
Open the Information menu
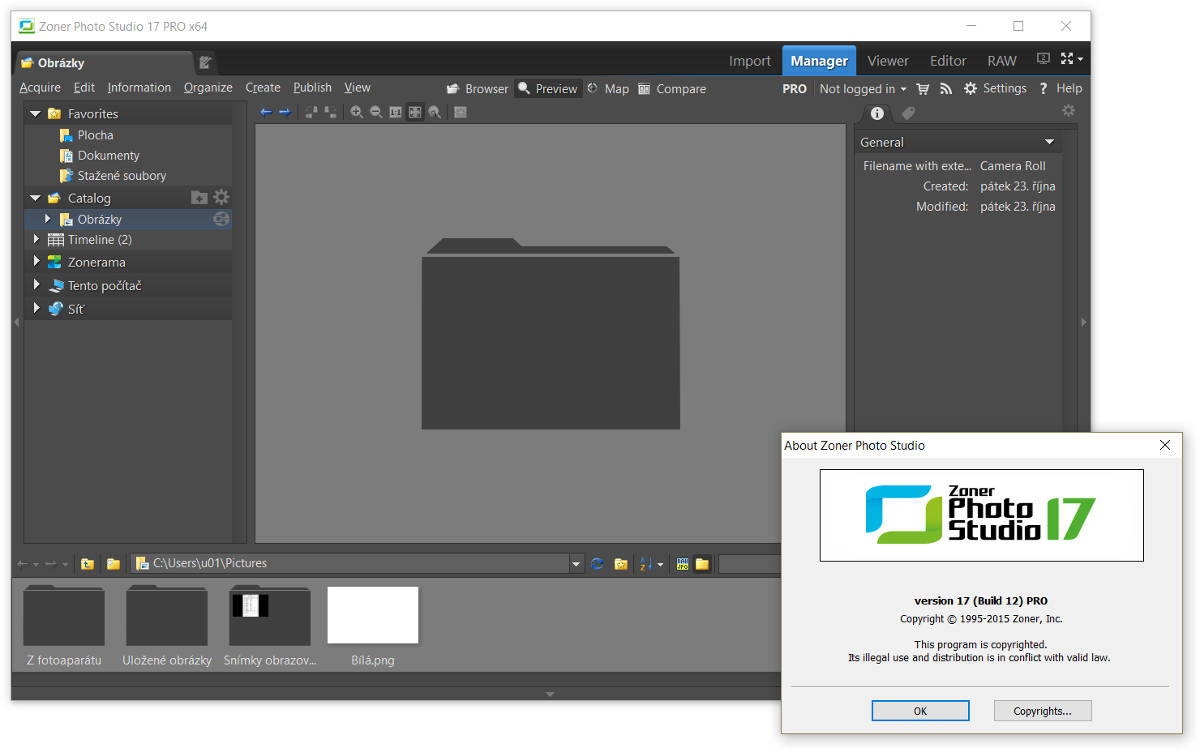[x=139, y=87]
